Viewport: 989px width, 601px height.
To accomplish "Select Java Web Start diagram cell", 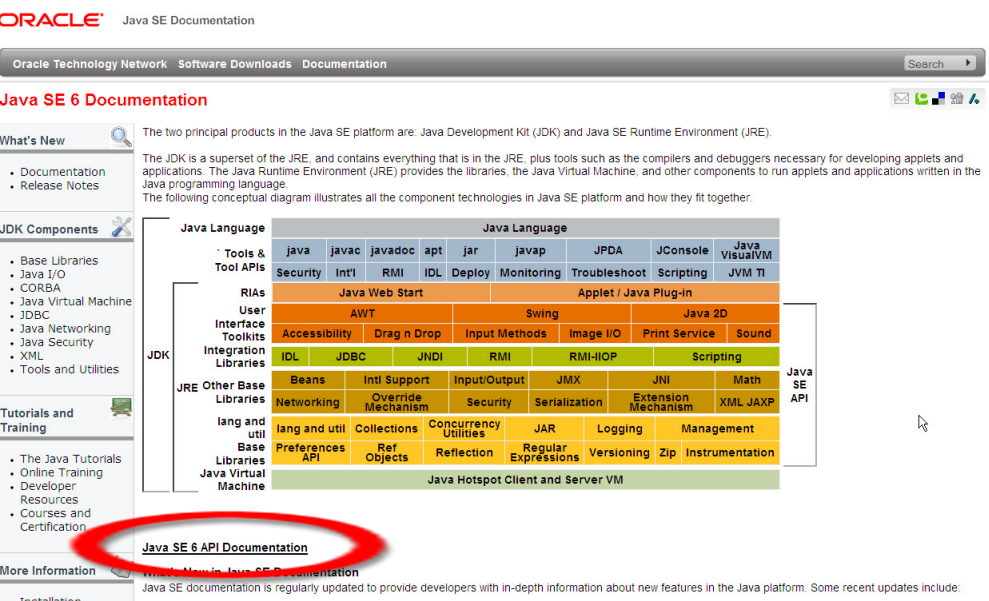I will [x=380, y=293].
